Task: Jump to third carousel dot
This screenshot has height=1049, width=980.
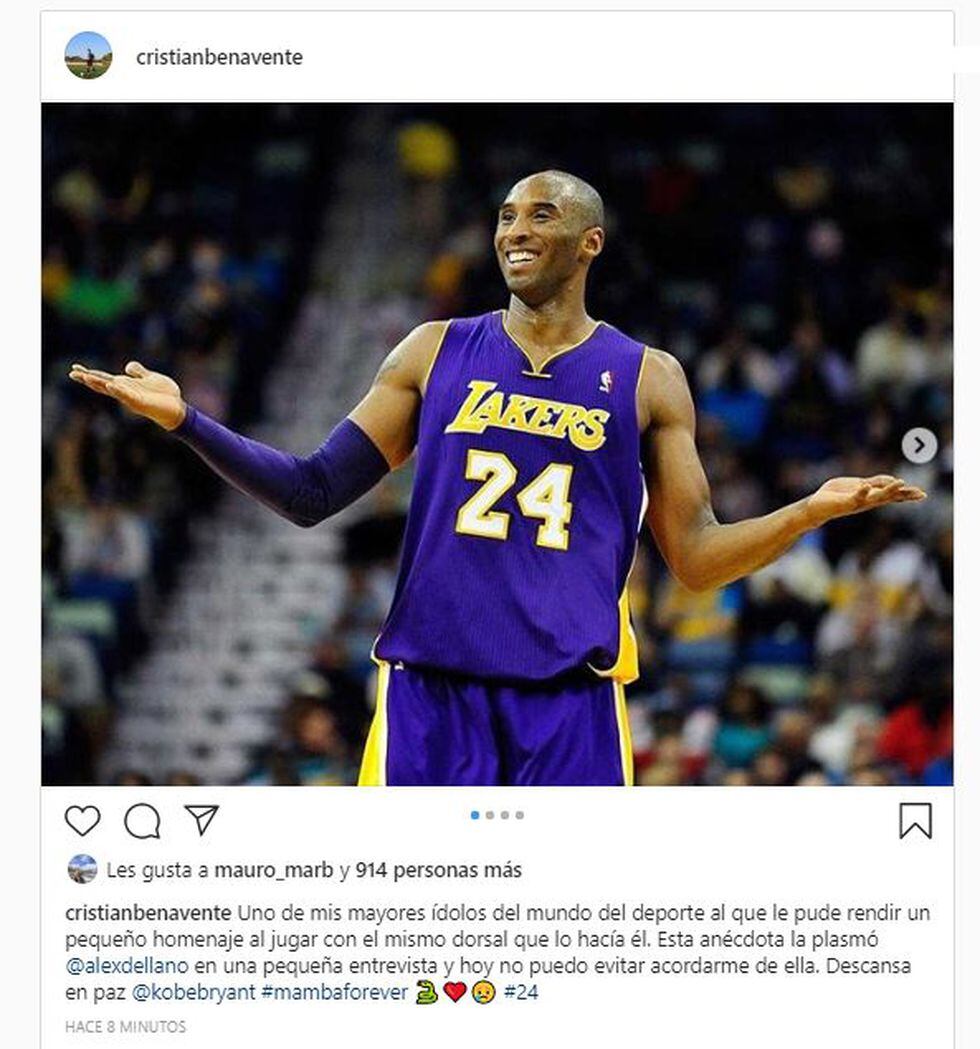Action: 505,815
